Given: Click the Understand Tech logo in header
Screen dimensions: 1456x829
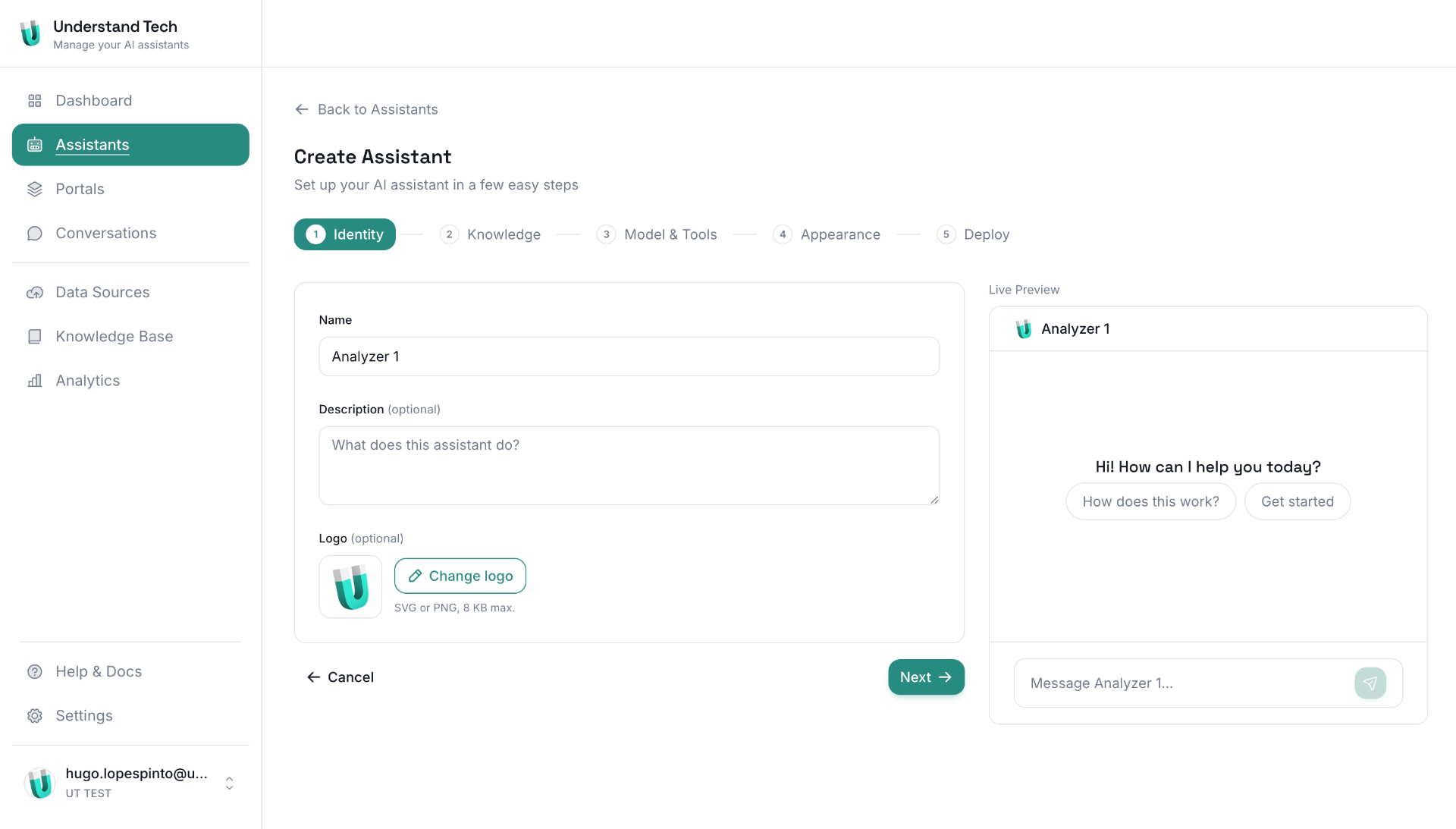Looking at the screenshot, I should click(30, 33).
